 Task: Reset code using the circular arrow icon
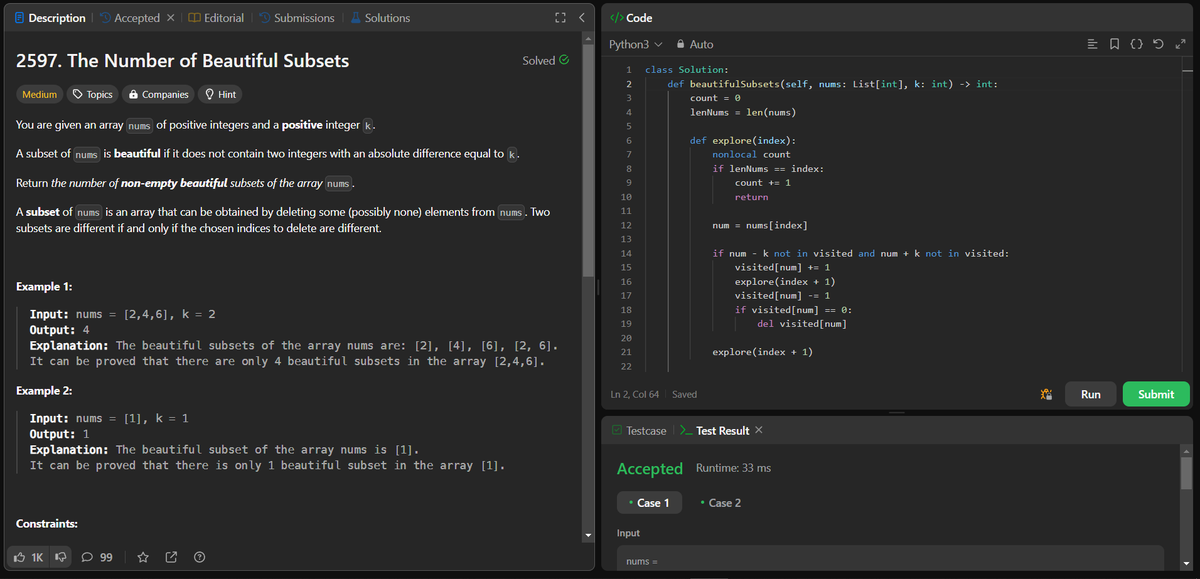tap(1160, 45)
